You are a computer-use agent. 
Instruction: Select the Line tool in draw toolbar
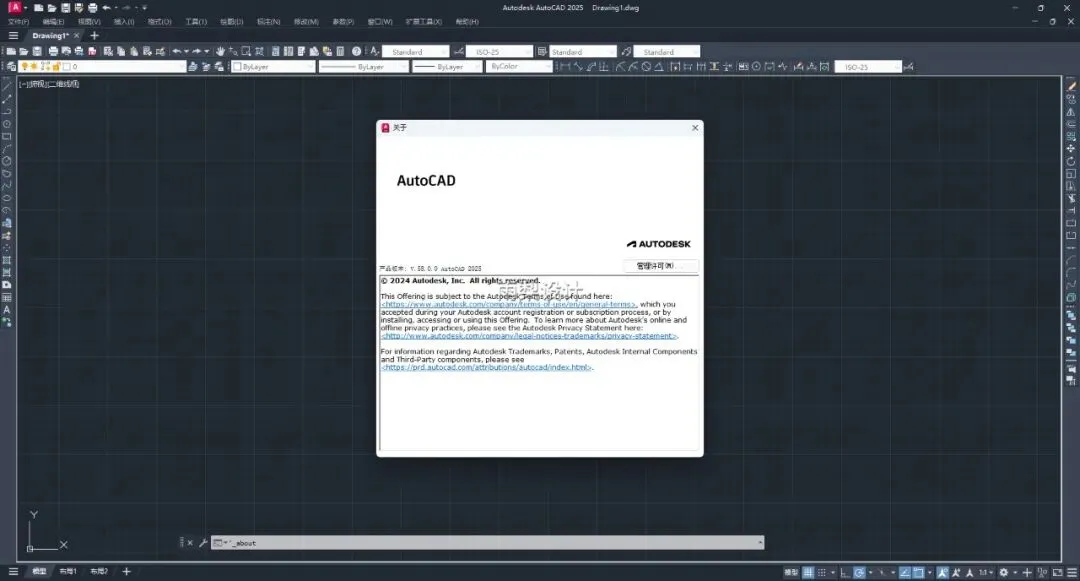pyautogui.click(x=7, y=87)
